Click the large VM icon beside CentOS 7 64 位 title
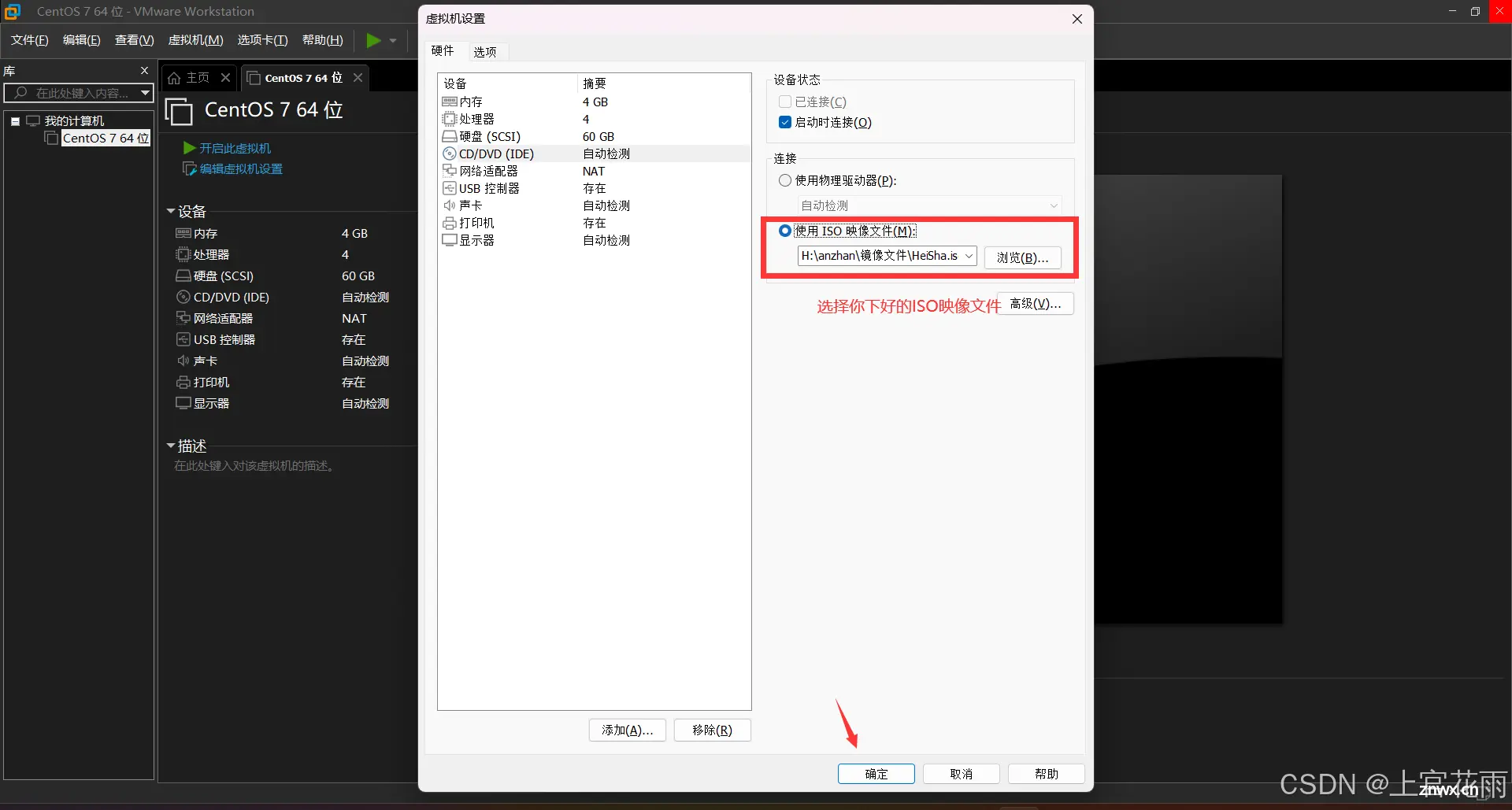Viewport: 1512px width, 810px height. tap(179, 111)
